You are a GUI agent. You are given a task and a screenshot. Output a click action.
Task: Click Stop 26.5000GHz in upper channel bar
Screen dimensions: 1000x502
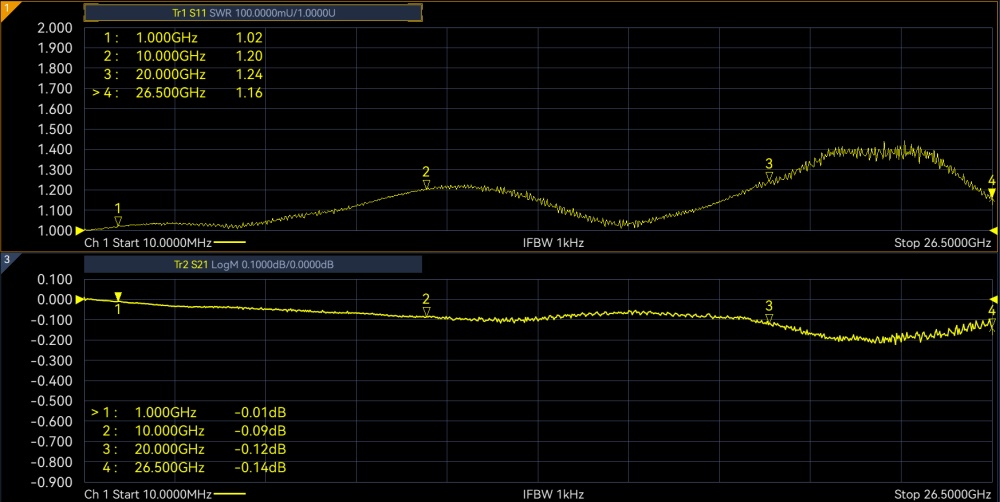coord(943,243)
